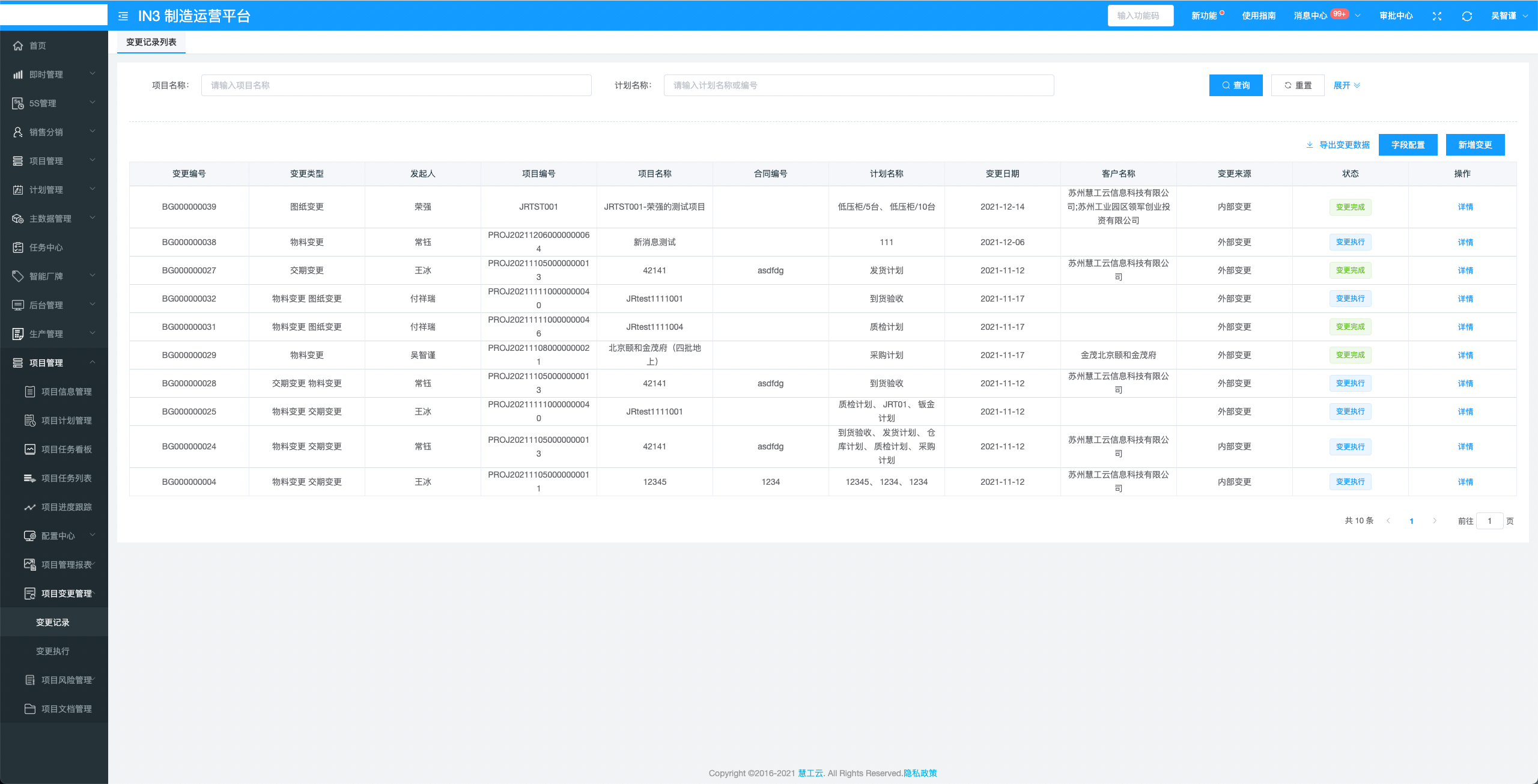Click the 项目名称 input field
Image resolution: width=1538 pixels, height=784 pixels.
396,85
